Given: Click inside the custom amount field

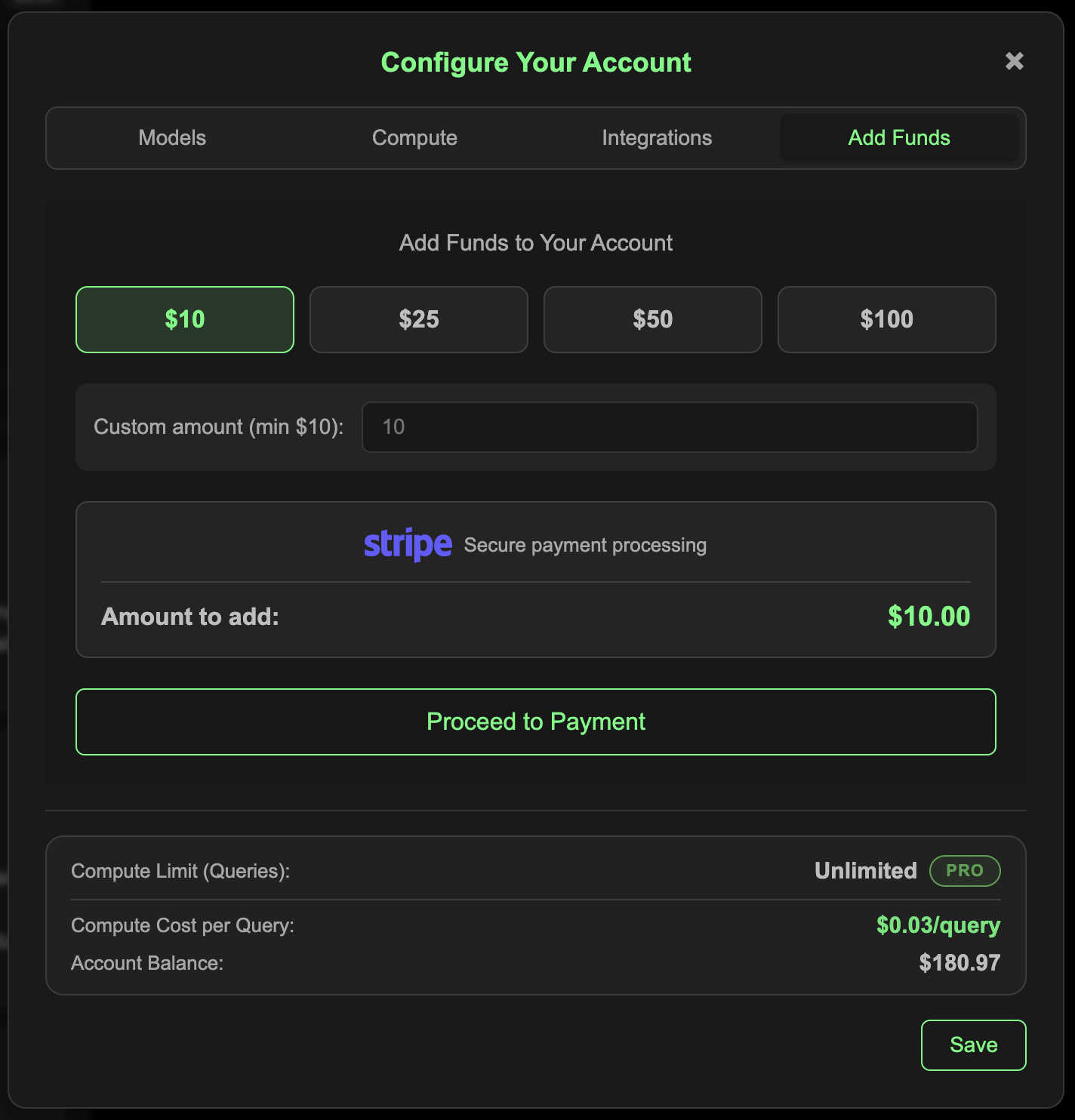Looking at the screenshot, I should [x=669, y=426].
